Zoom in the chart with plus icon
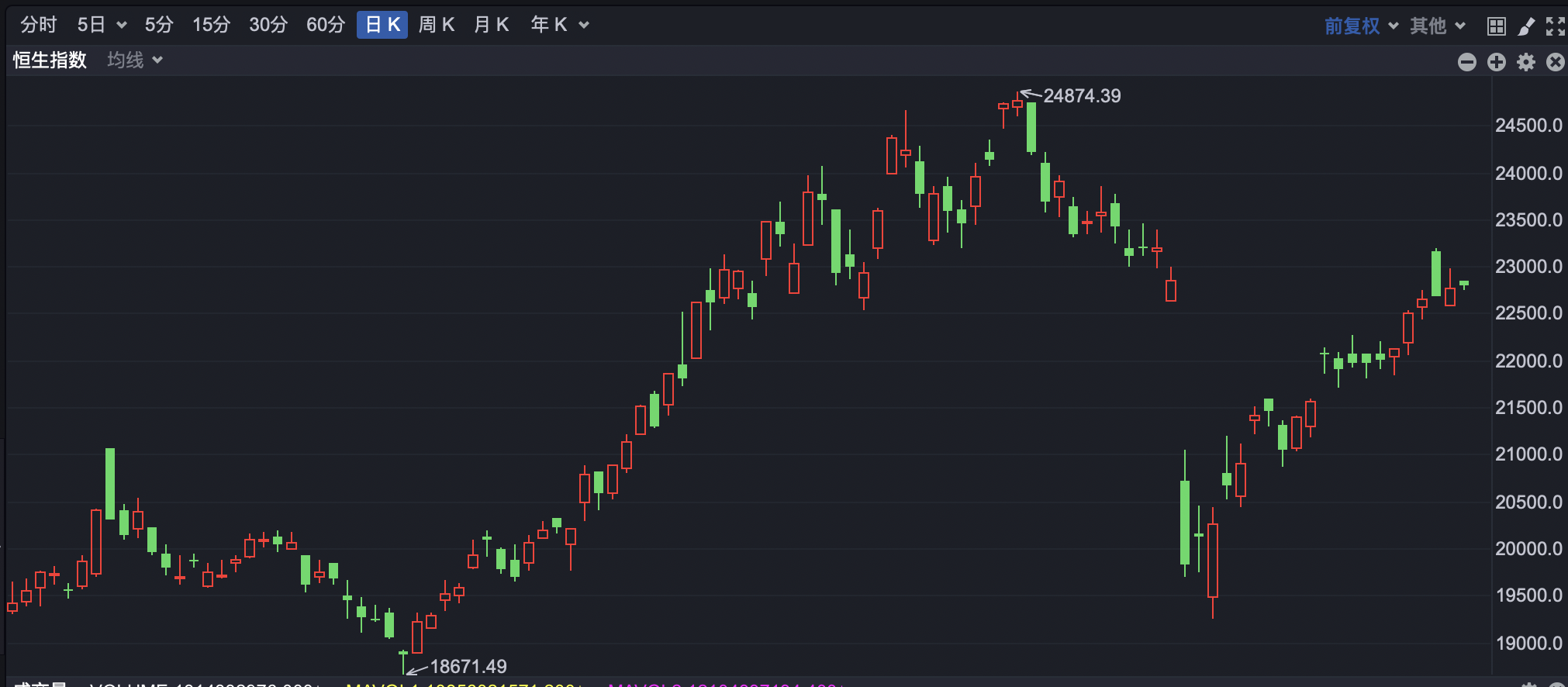The image size is (1568, 687). coord(1496,62)
